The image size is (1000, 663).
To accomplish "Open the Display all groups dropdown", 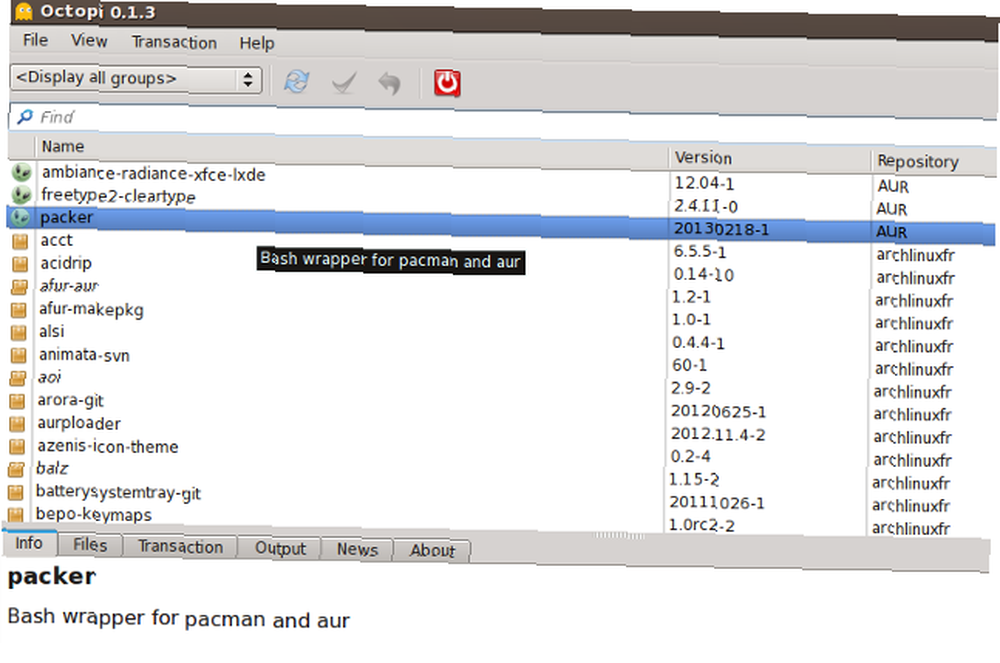I will (136, 79).
